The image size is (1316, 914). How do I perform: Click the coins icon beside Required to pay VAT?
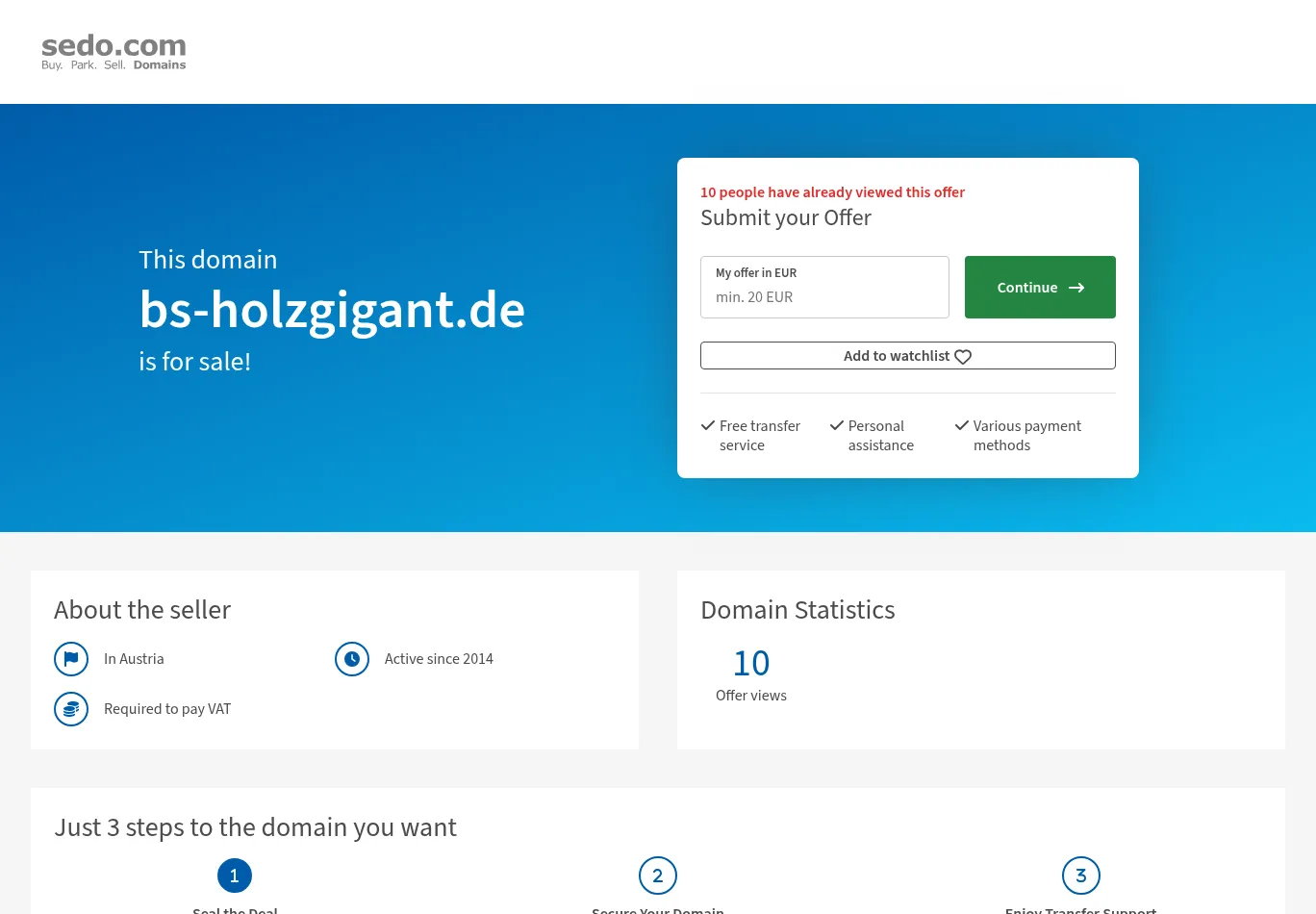pyautogui.click(x=71, y=709)
